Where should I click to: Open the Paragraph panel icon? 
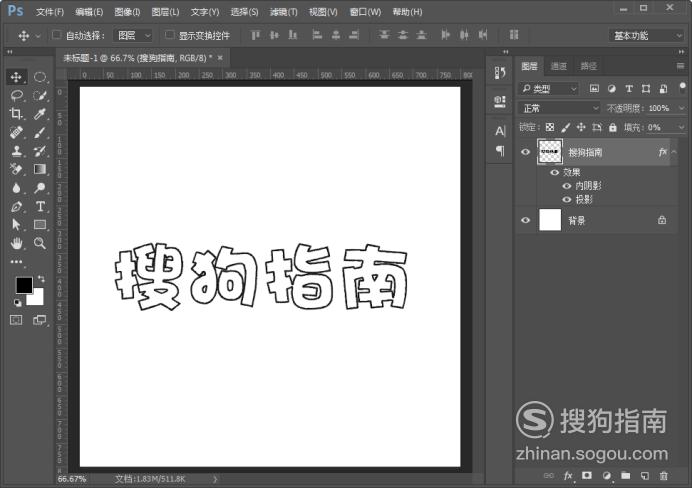coord(500,151)
